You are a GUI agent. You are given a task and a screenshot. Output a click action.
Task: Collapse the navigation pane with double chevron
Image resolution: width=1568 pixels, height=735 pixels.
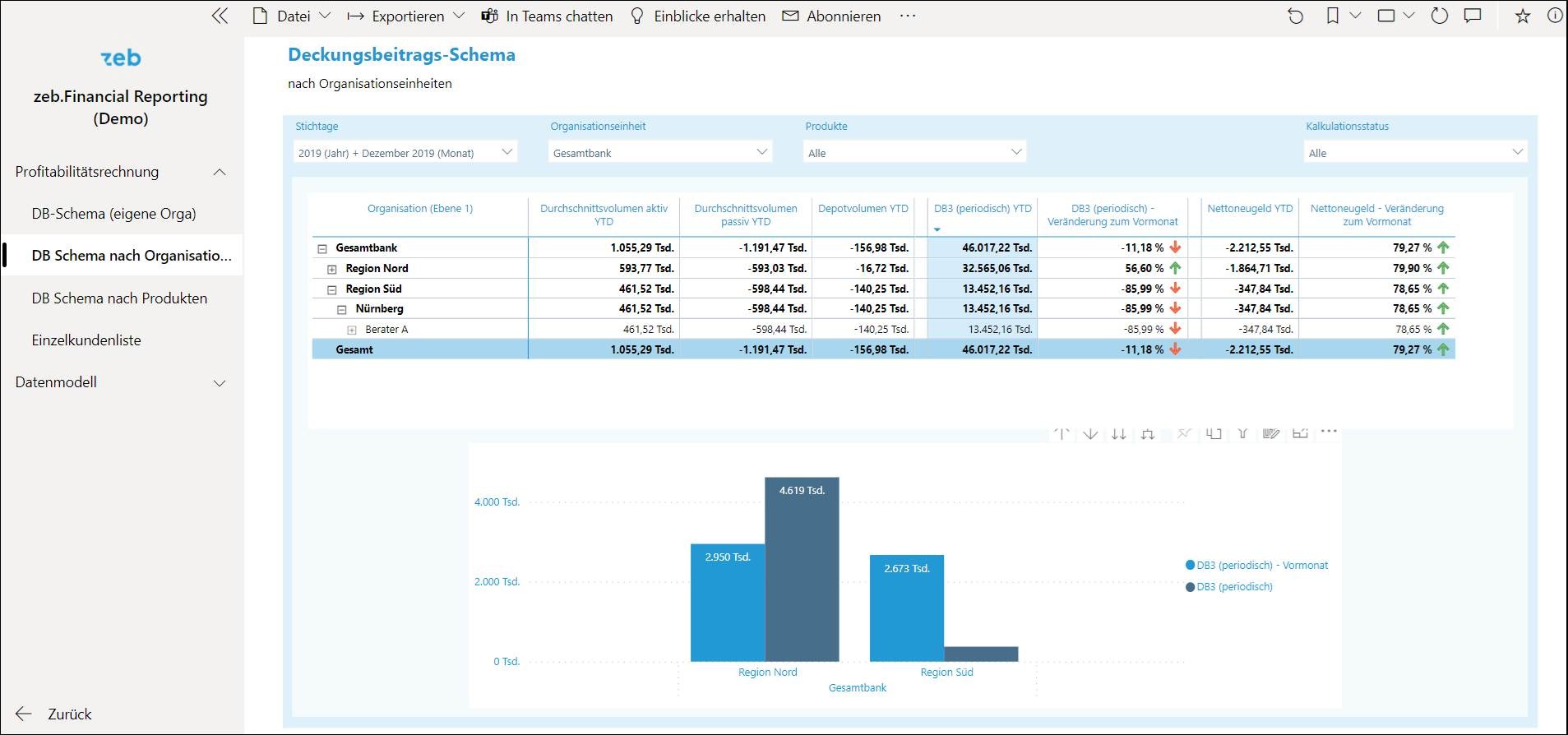pos(220,16)
